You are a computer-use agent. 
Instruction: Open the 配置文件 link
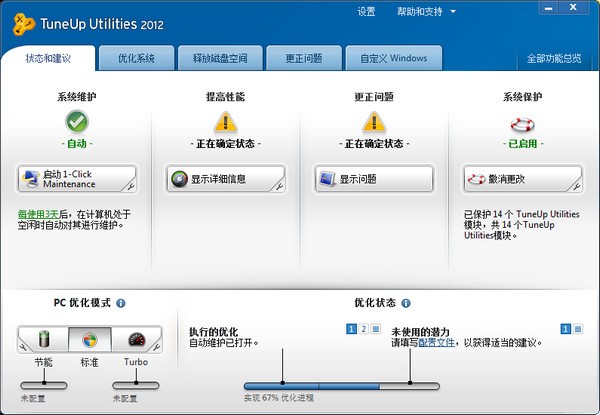click(437, 342)
